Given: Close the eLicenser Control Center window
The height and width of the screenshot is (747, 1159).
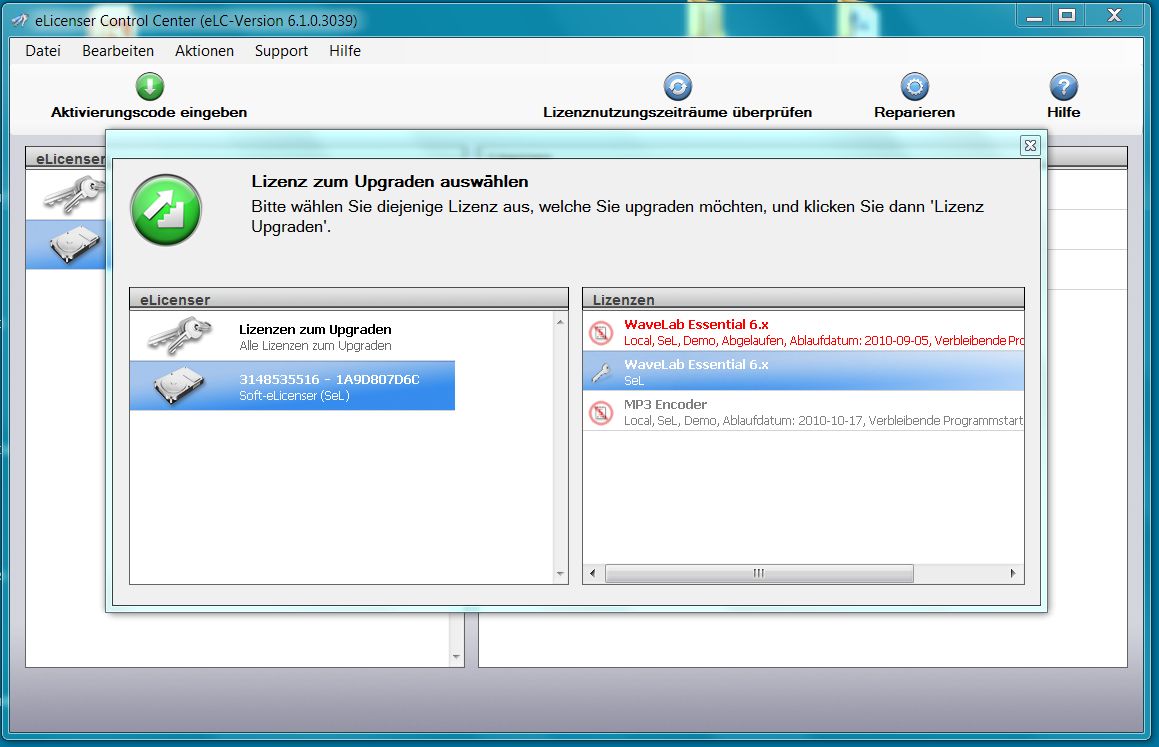Looking at the screenshot, I should (1115, 16).
